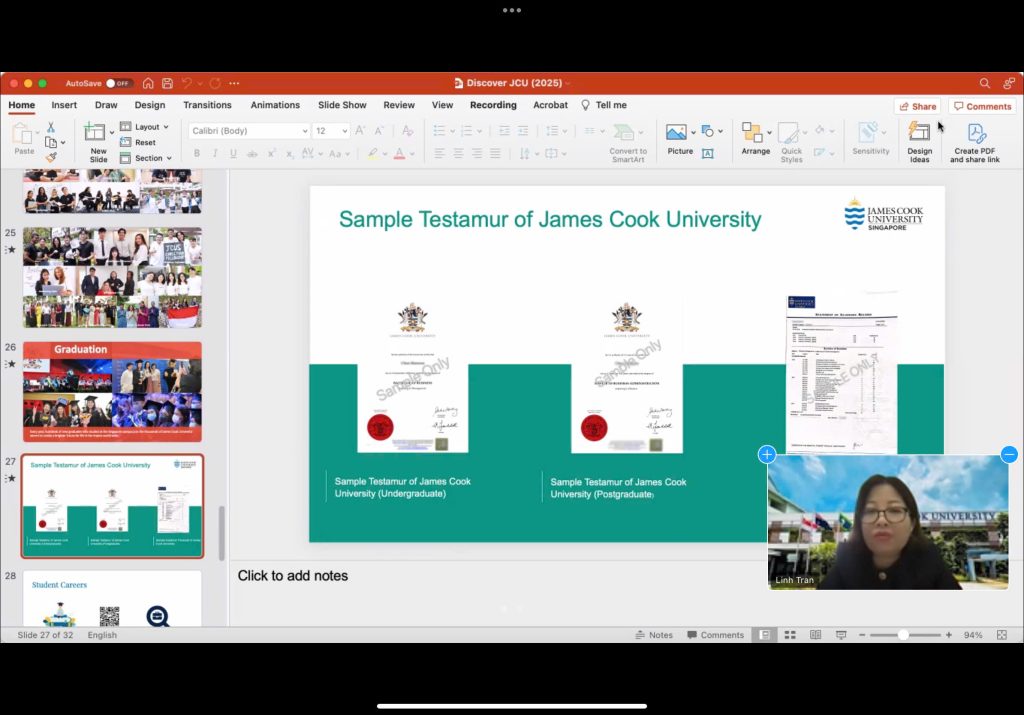Click the font color A swatch

[x=399, y=154]
